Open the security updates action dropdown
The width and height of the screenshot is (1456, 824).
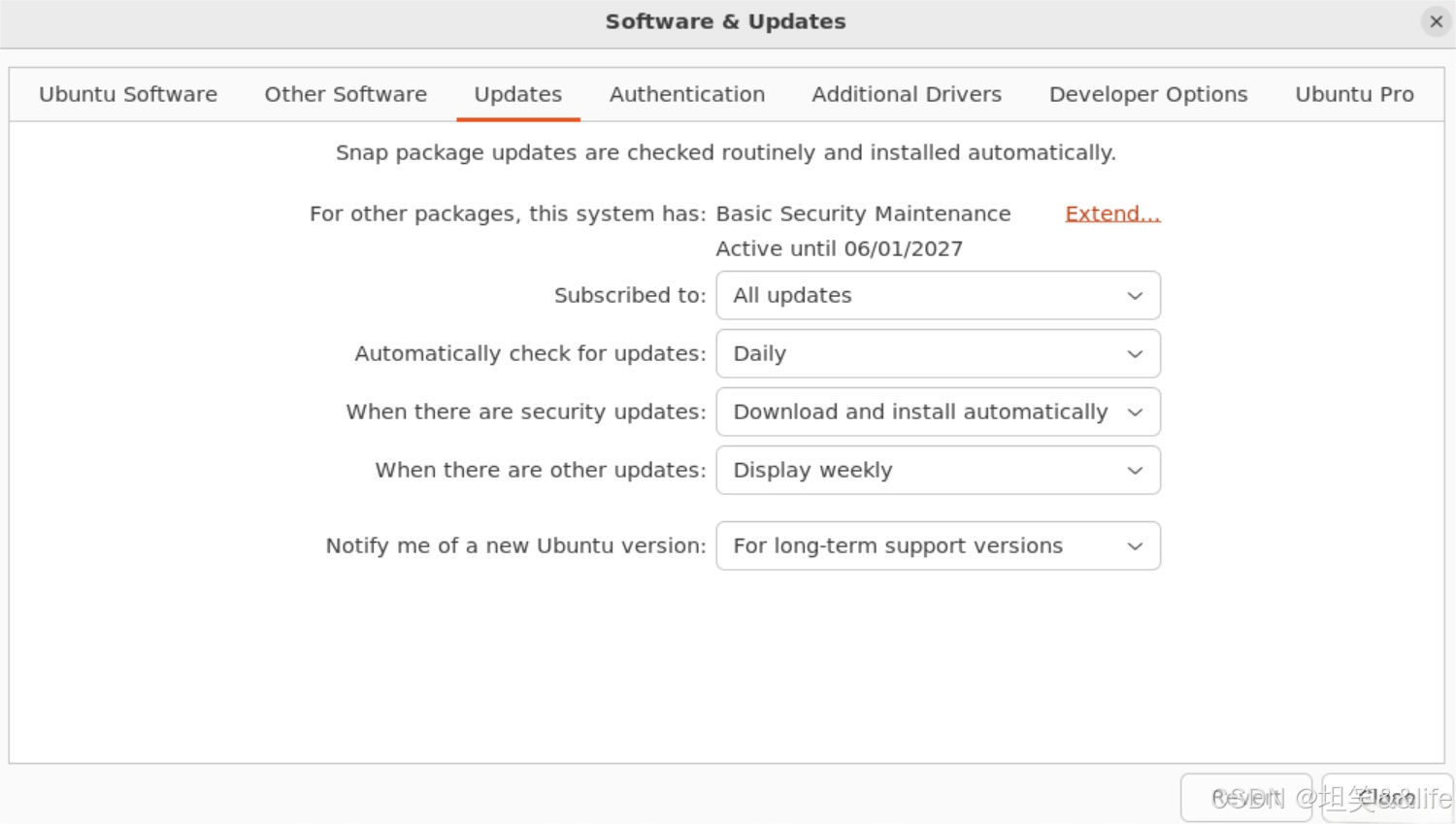pos(939,412)
